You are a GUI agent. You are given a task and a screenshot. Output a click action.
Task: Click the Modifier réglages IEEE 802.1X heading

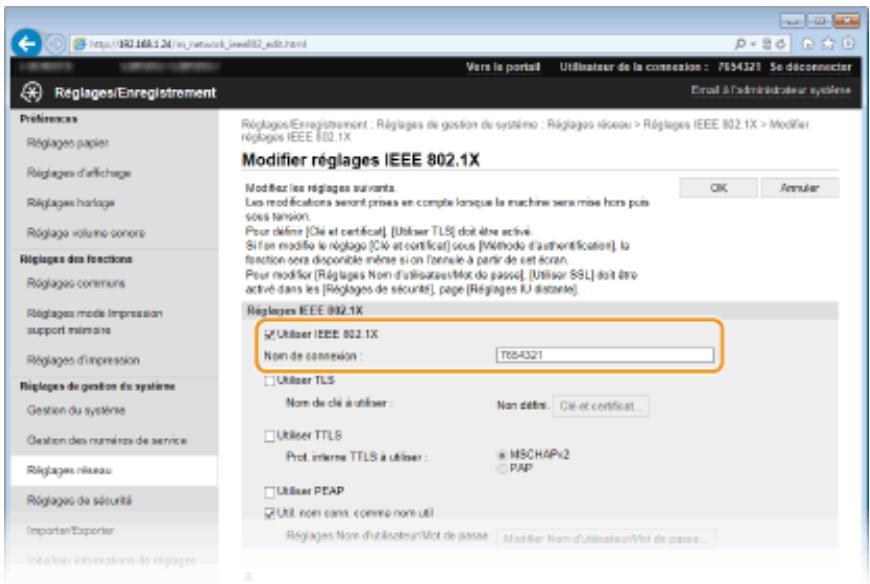point(361,160)
